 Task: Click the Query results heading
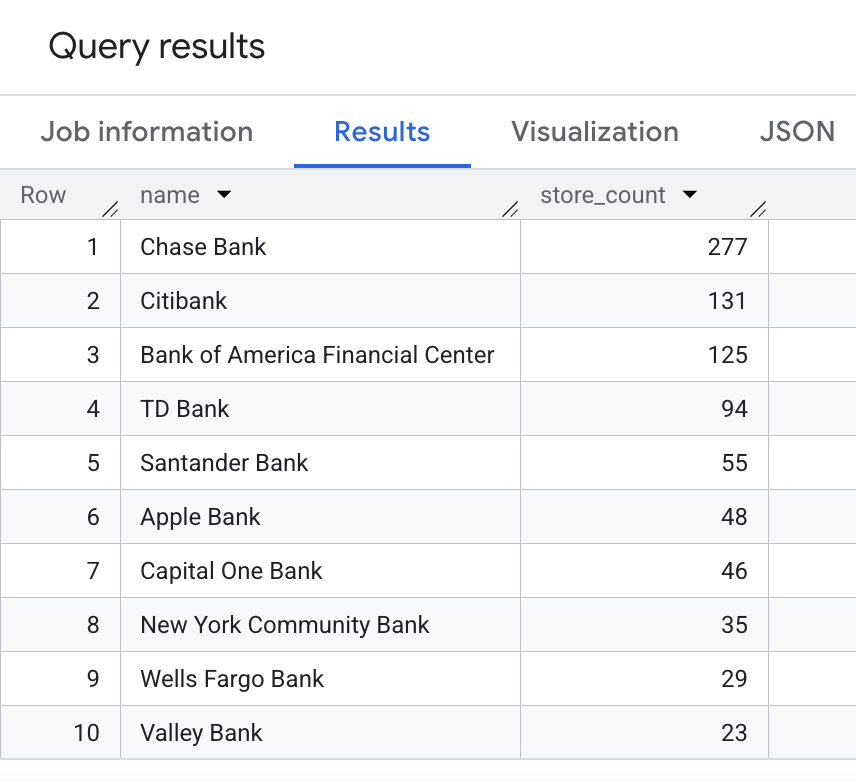157,46
